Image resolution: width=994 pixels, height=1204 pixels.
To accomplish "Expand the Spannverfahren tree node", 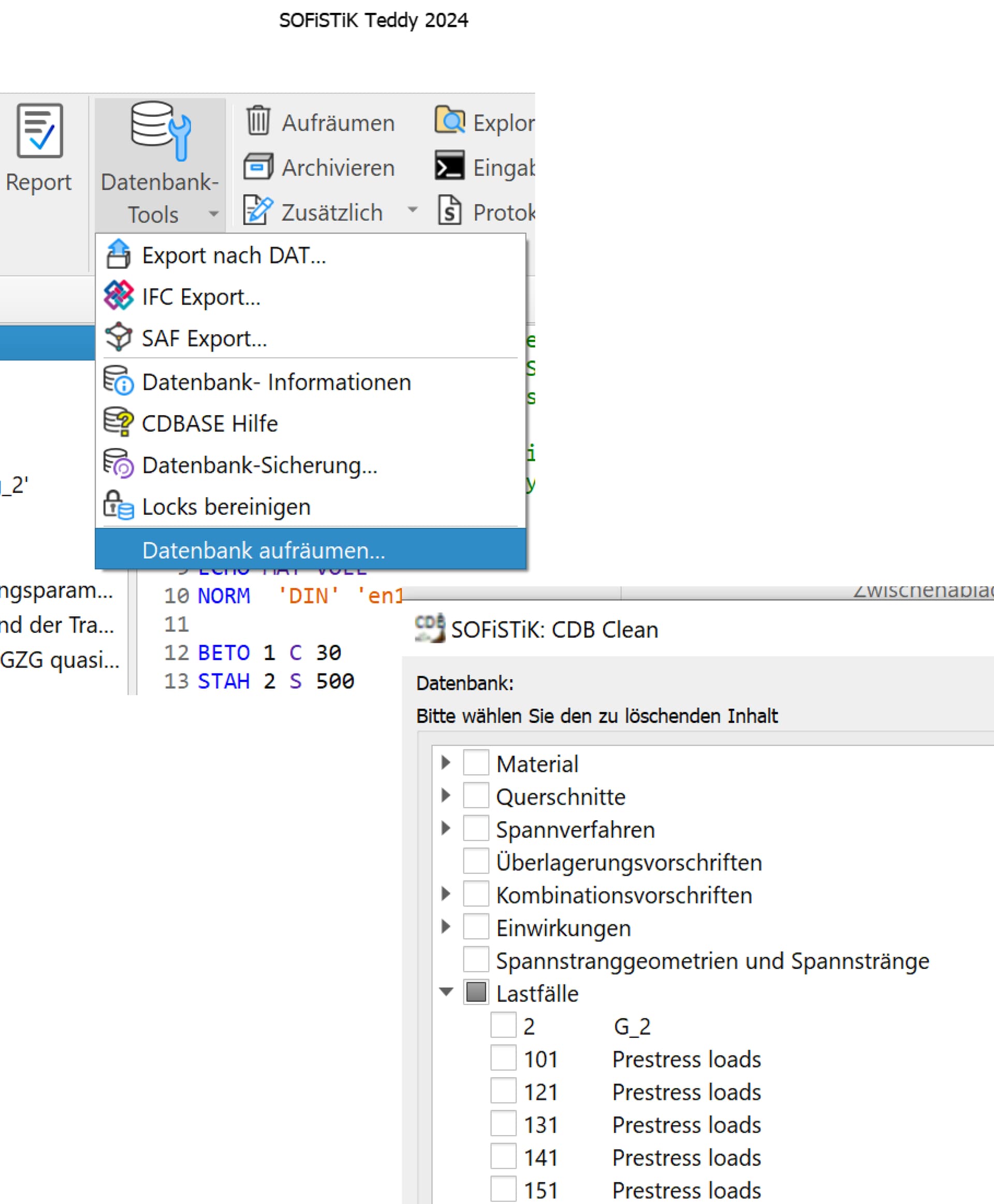I will tap(446, 828).
